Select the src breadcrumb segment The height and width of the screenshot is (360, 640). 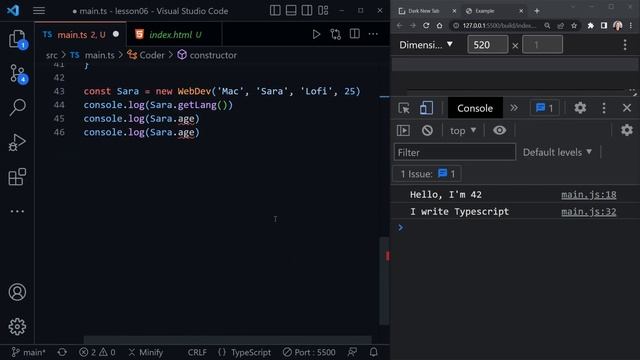tap(51, 55)
